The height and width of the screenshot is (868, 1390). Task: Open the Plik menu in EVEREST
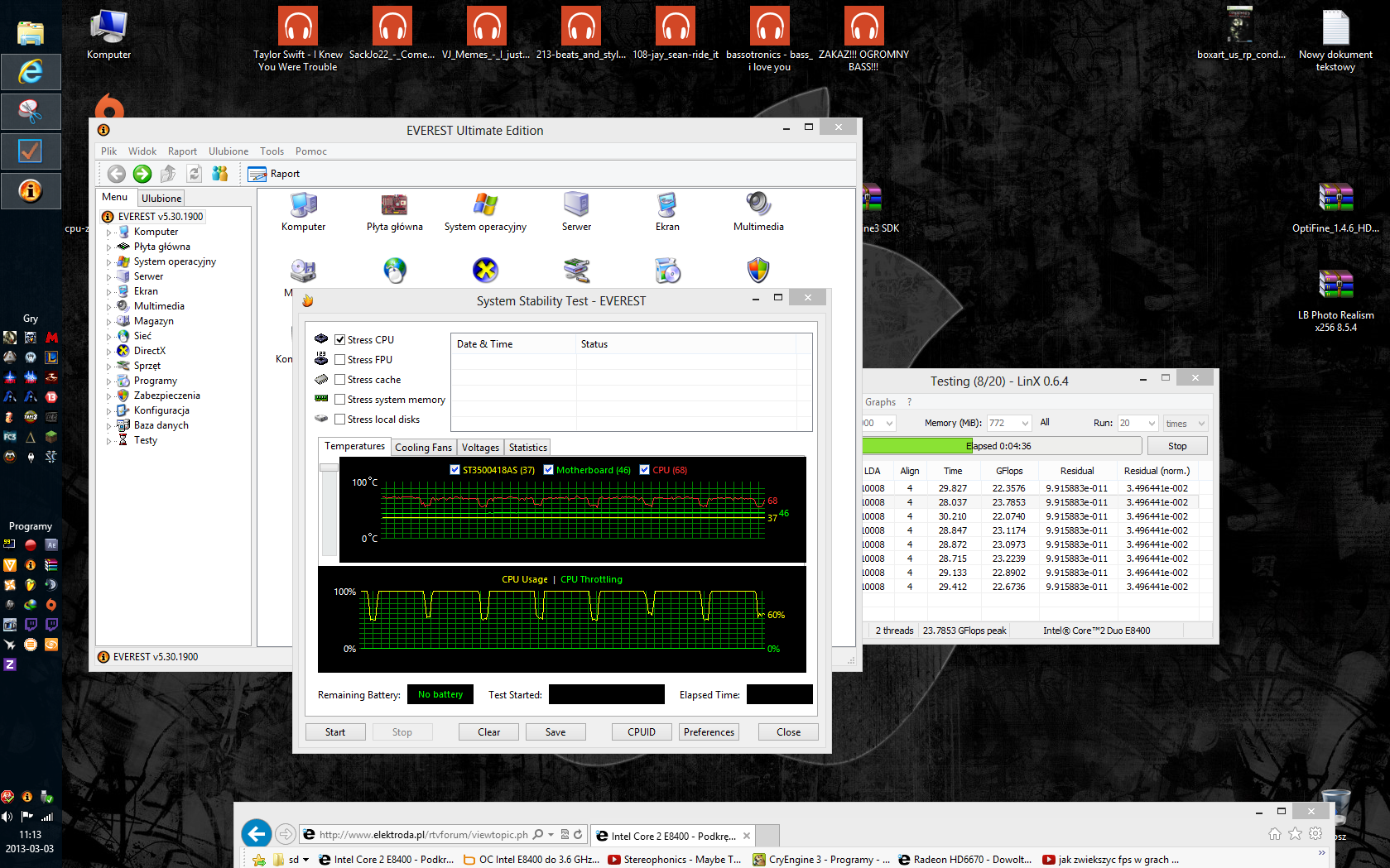coord(108,151)
